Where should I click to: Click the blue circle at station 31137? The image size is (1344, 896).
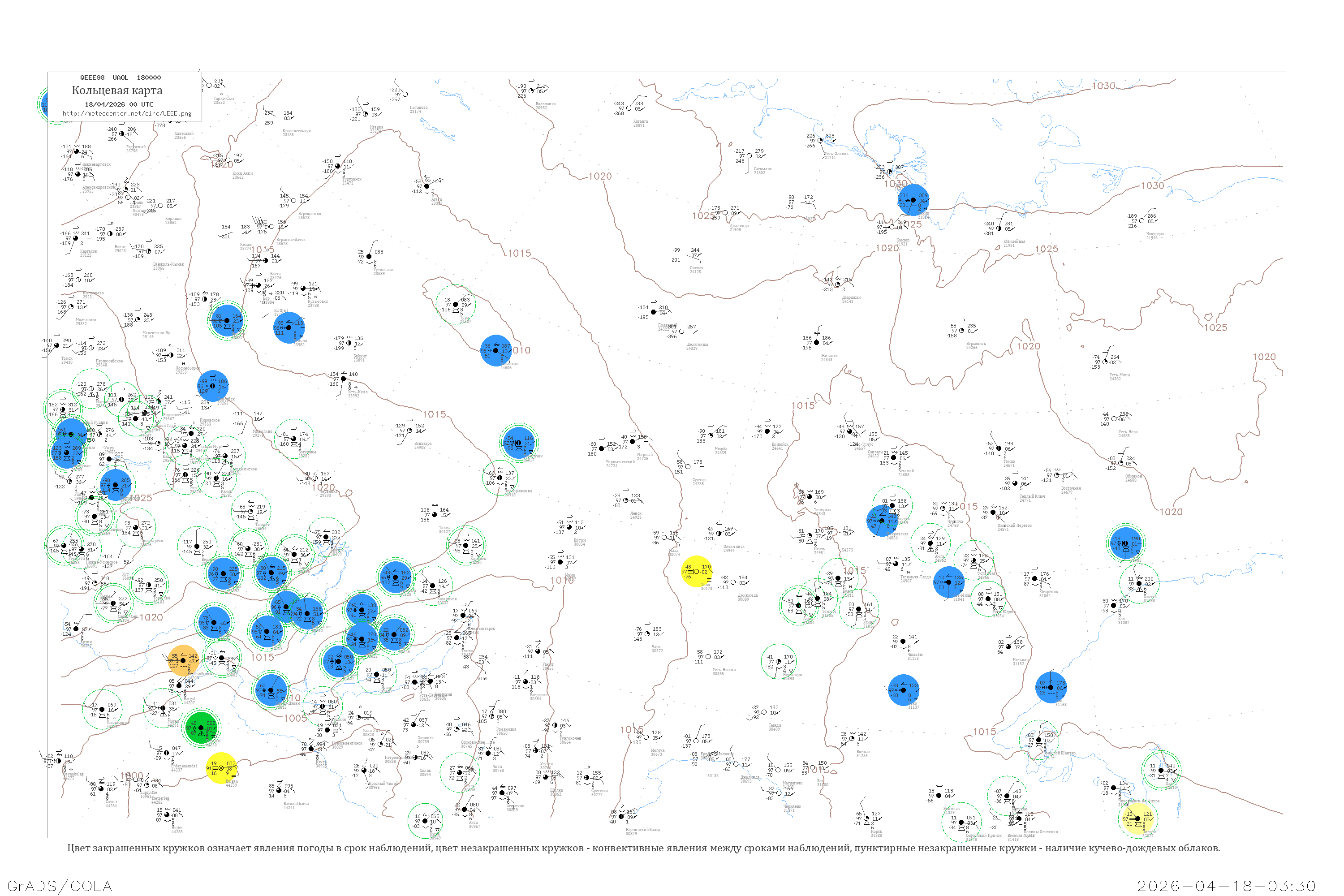(x=904, y=690)
